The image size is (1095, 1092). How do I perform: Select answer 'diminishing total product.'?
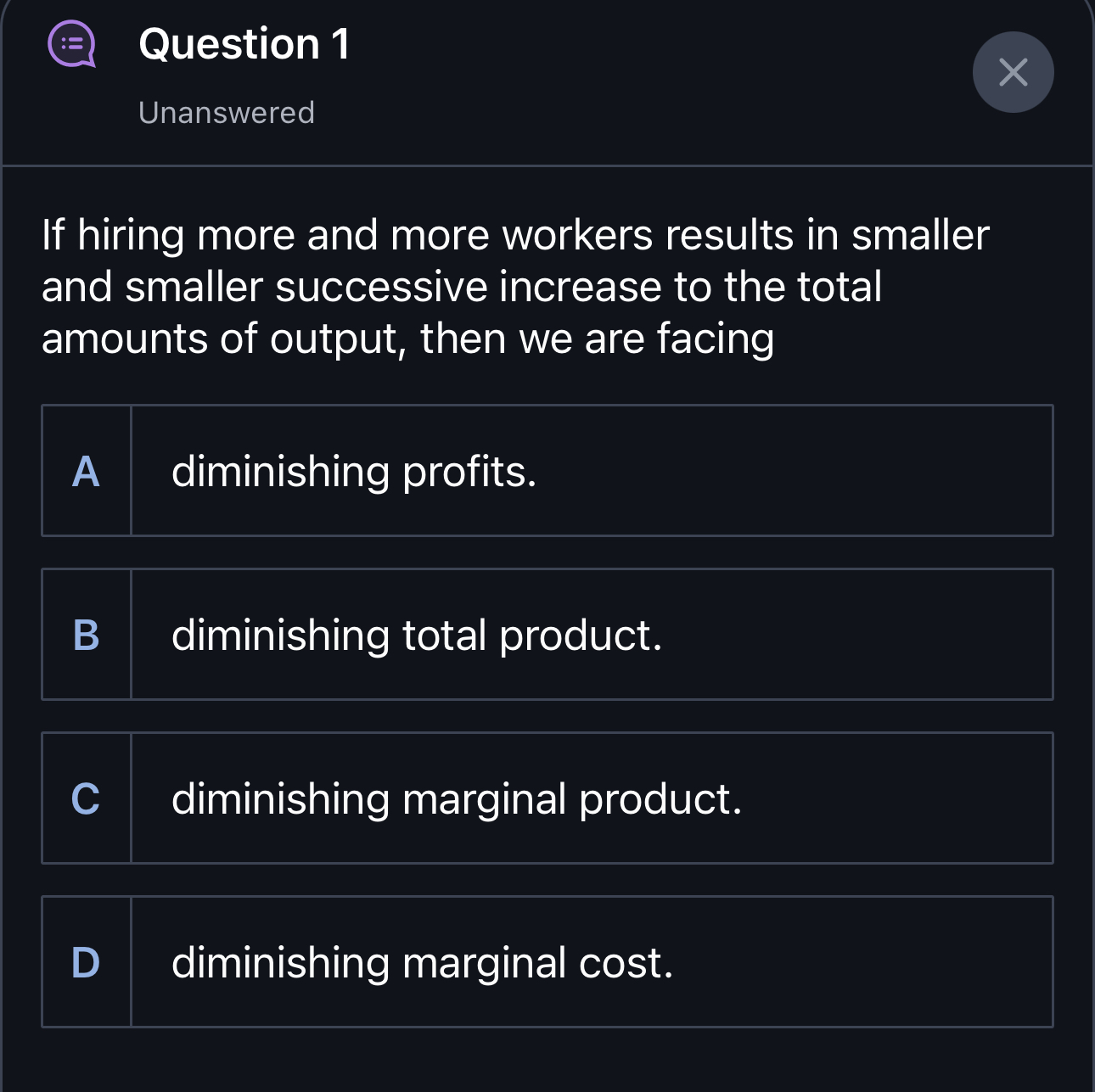click(416, 636)
